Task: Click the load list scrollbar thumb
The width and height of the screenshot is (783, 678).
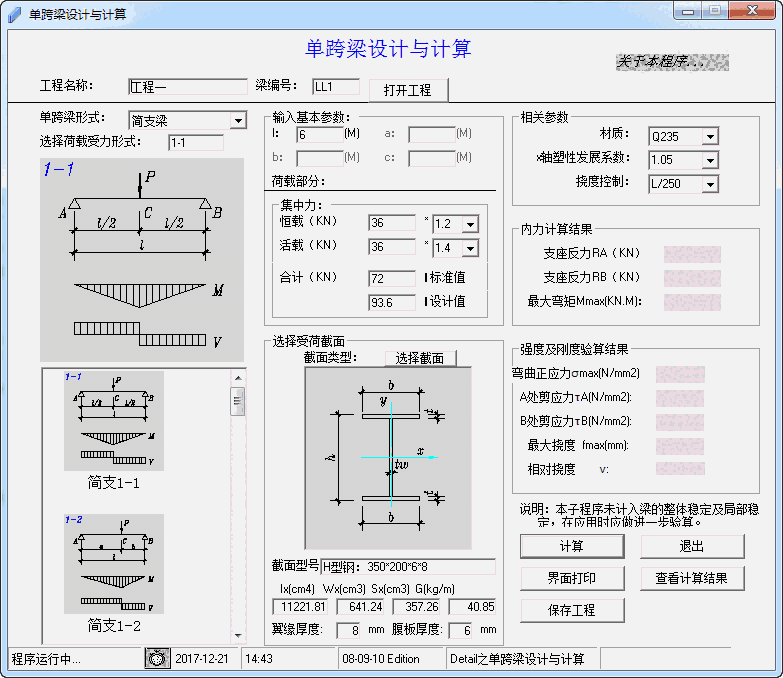Action: coord(238,401)
